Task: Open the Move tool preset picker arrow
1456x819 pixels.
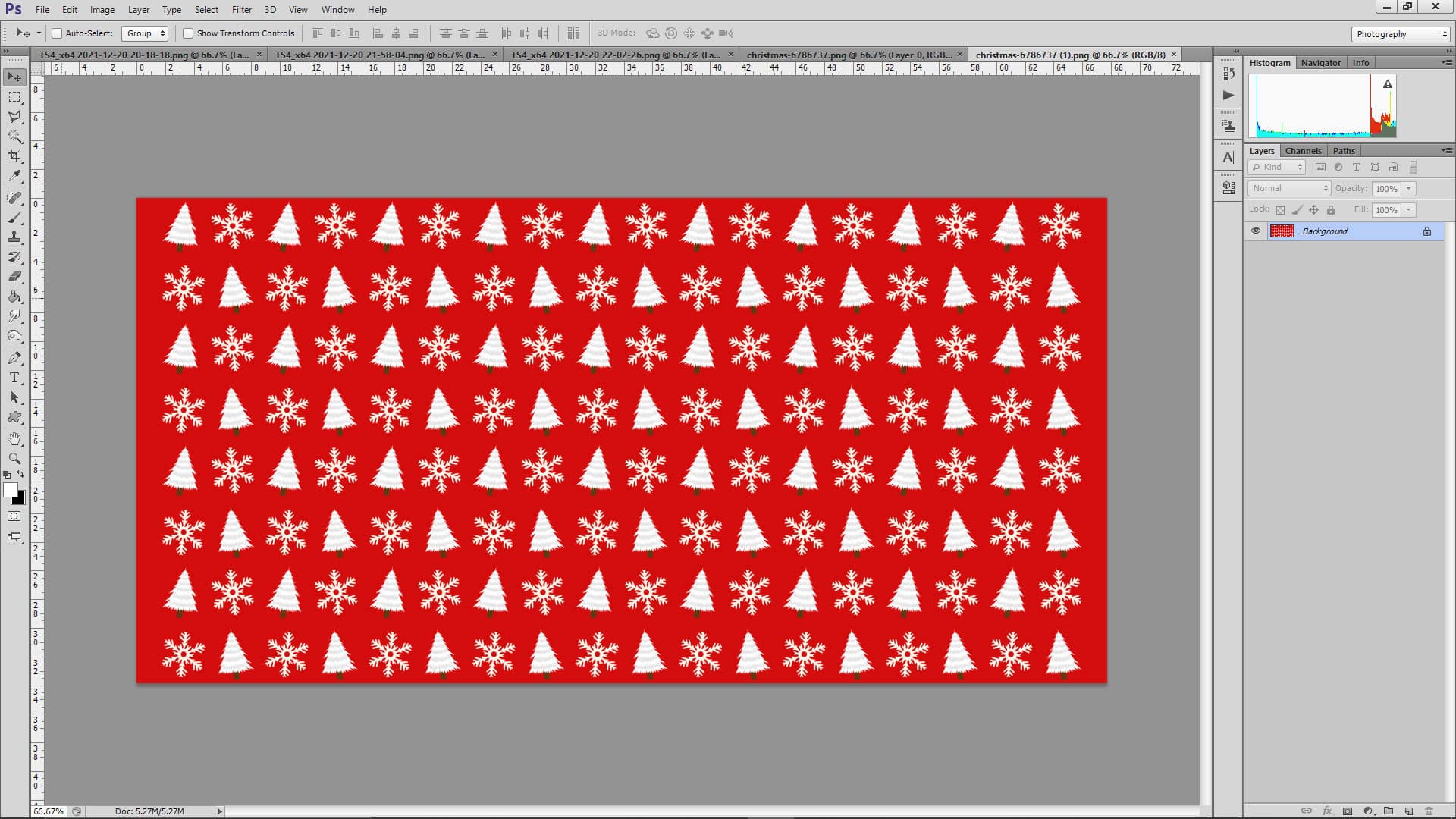Action: tap(39, 33)
